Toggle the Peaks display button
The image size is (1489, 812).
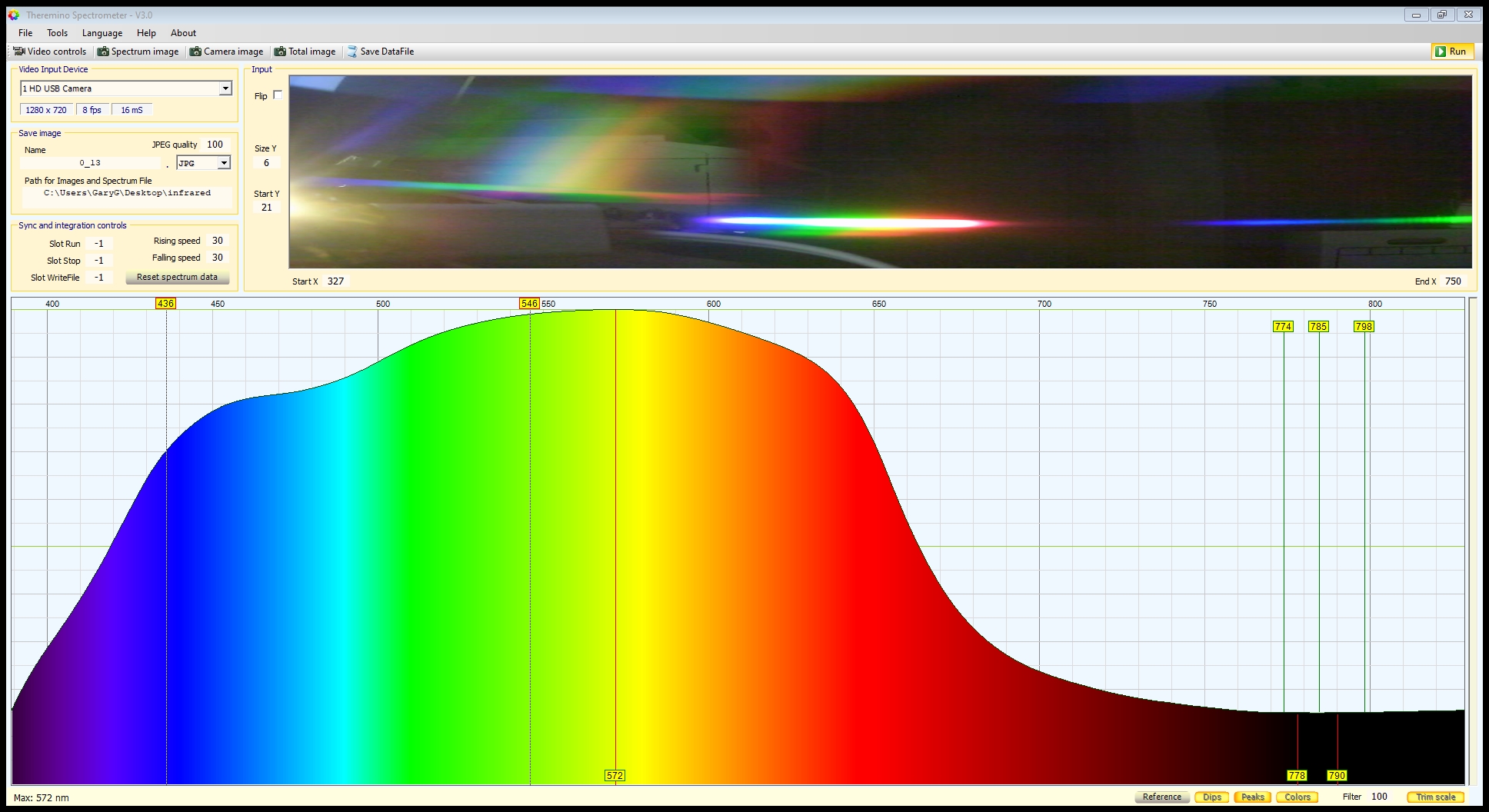point(1252,797)
